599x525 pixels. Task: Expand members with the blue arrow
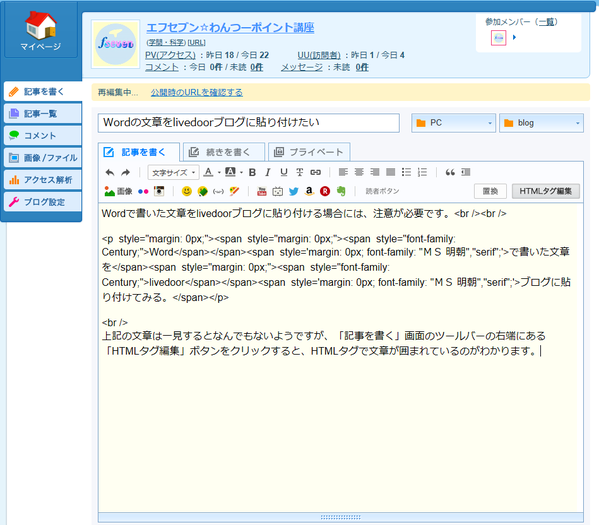[x=514, y=37]
